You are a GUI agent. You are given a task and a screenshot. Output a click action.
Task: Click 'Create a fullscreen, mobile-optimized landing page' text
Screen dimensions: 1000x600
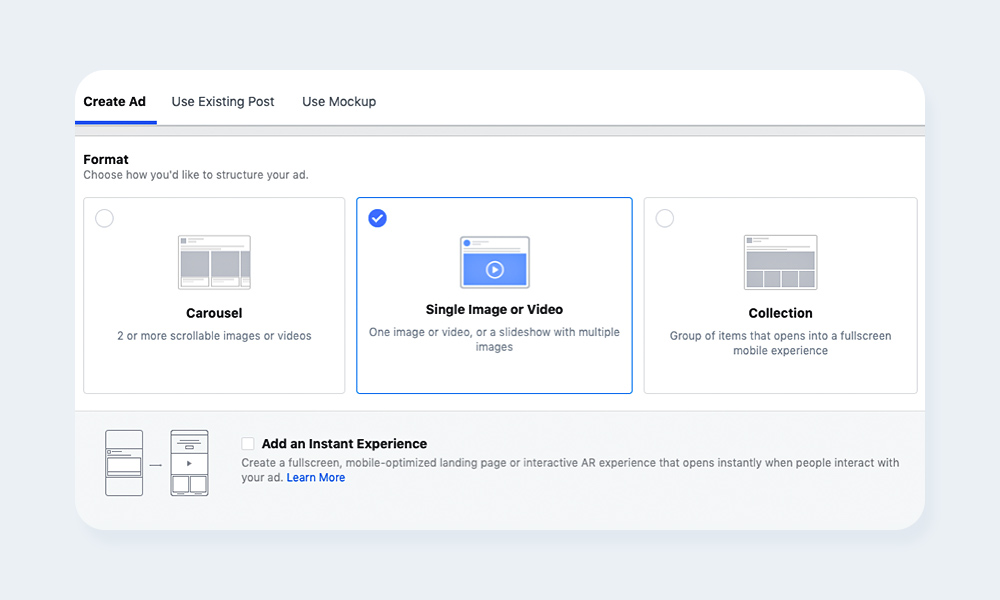coord(570,470)
